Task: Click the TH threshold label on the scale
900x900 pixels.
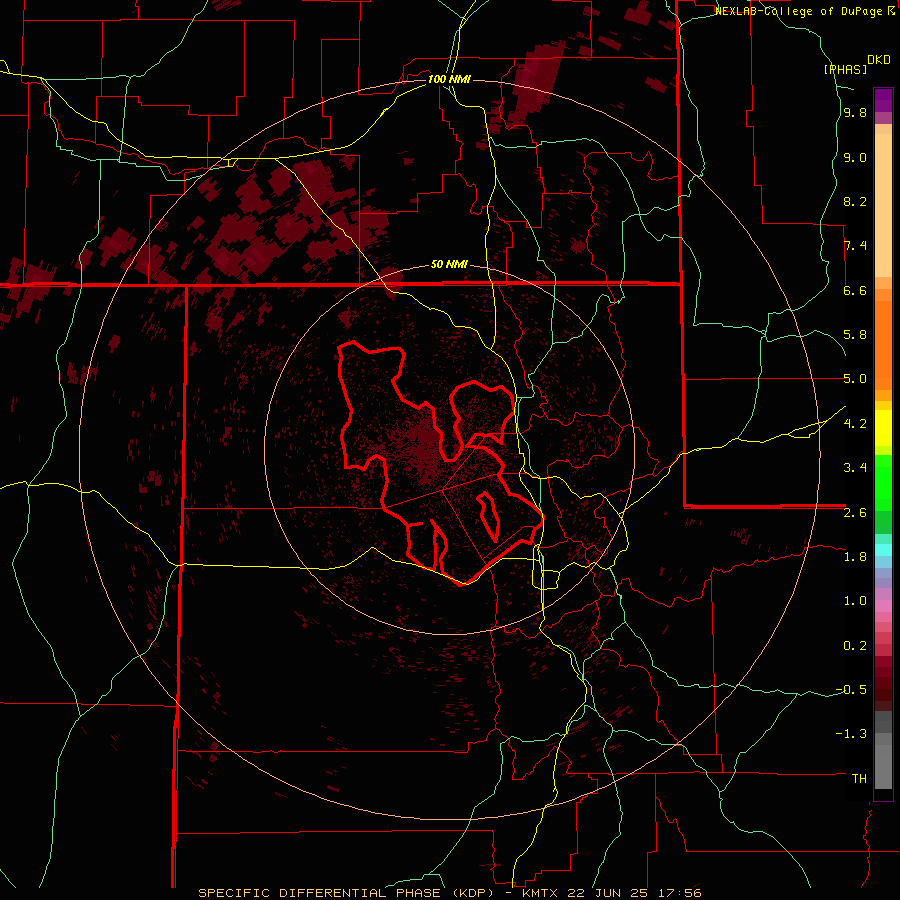Action: coord(859,779)
